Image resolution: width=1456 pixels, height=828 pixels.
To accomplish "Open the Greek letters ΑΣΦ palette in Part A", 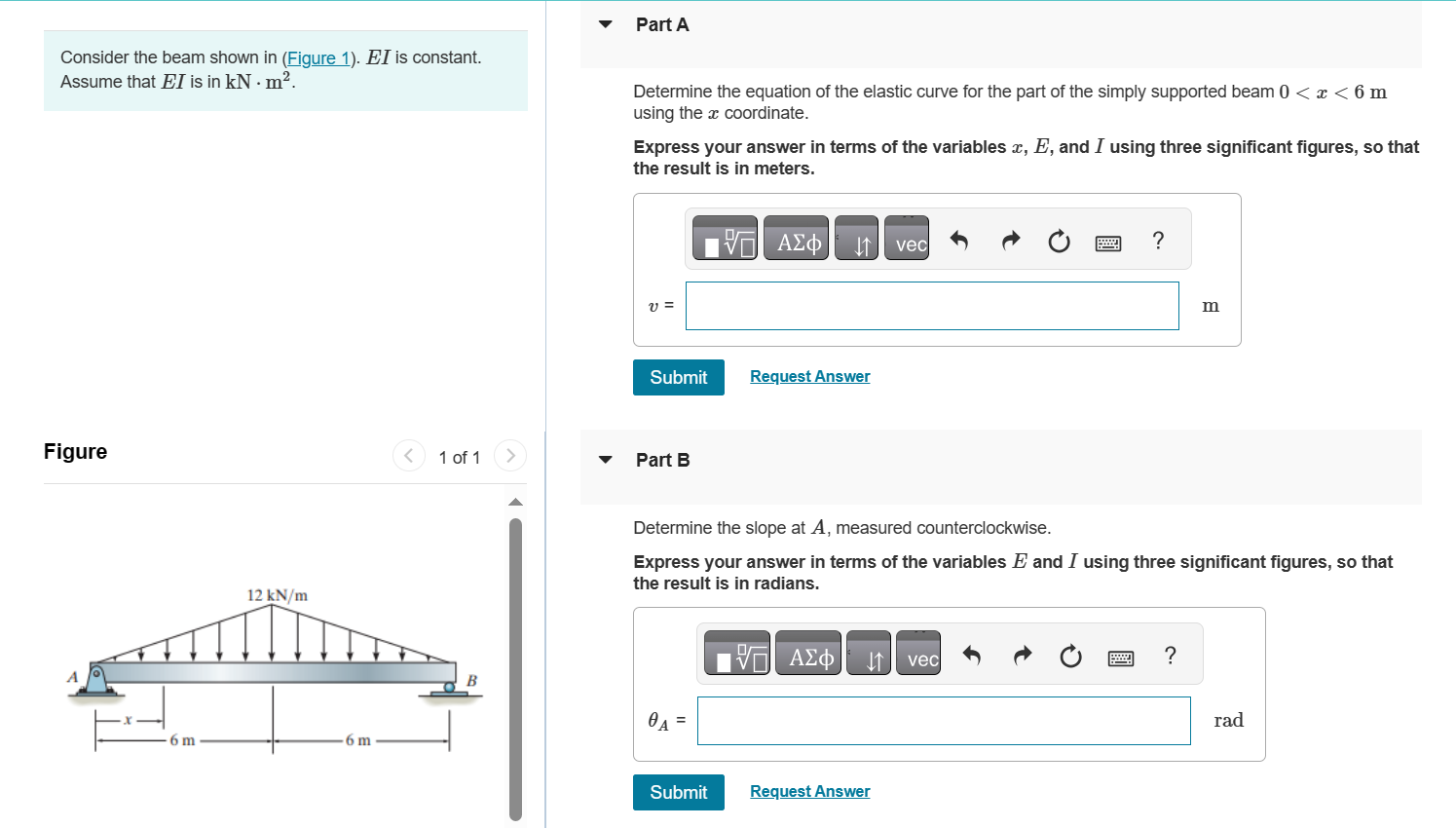I will click(x=796, y=237).
